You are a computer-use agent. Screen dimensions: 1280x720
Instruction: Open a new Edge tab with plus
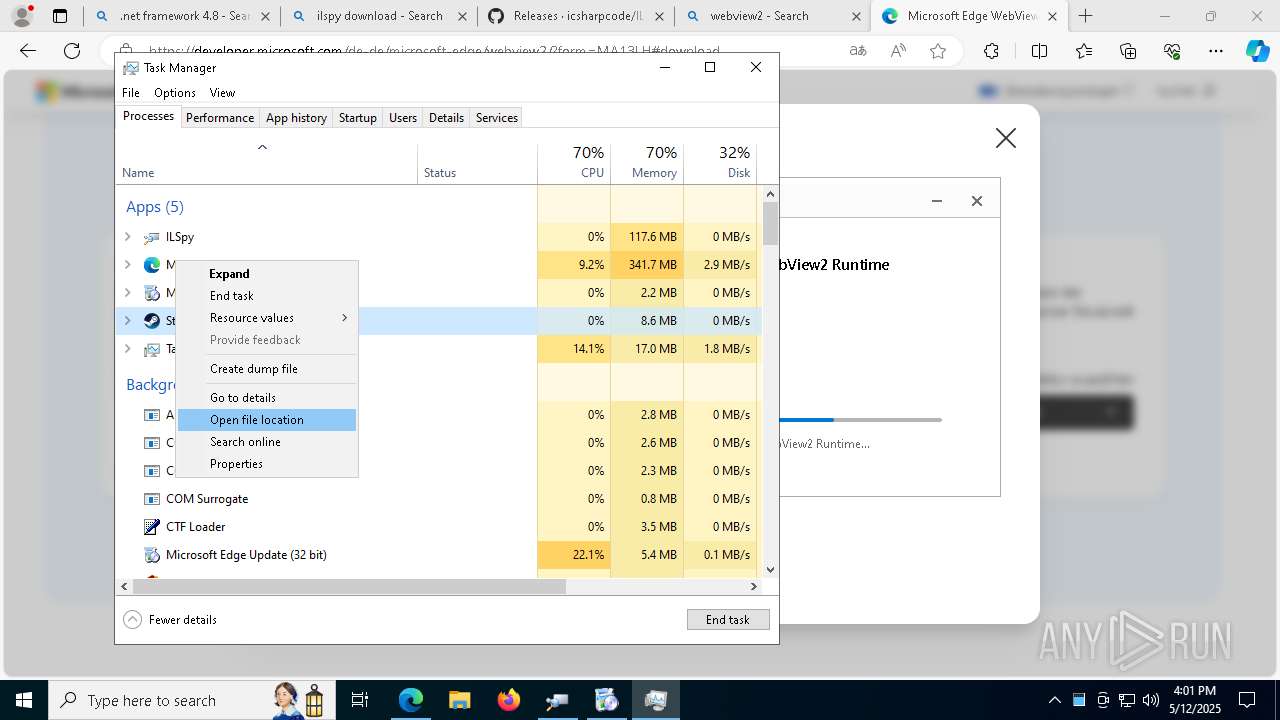coord(1086,16)
